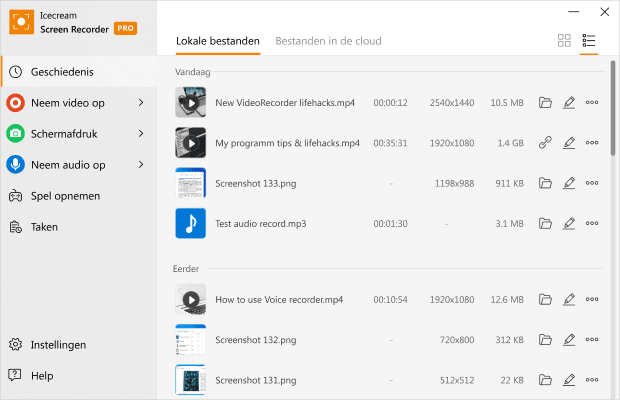This screenshot has width=620, height=400.
Task: Expand the Neem video op submenu
Action: 141,102
